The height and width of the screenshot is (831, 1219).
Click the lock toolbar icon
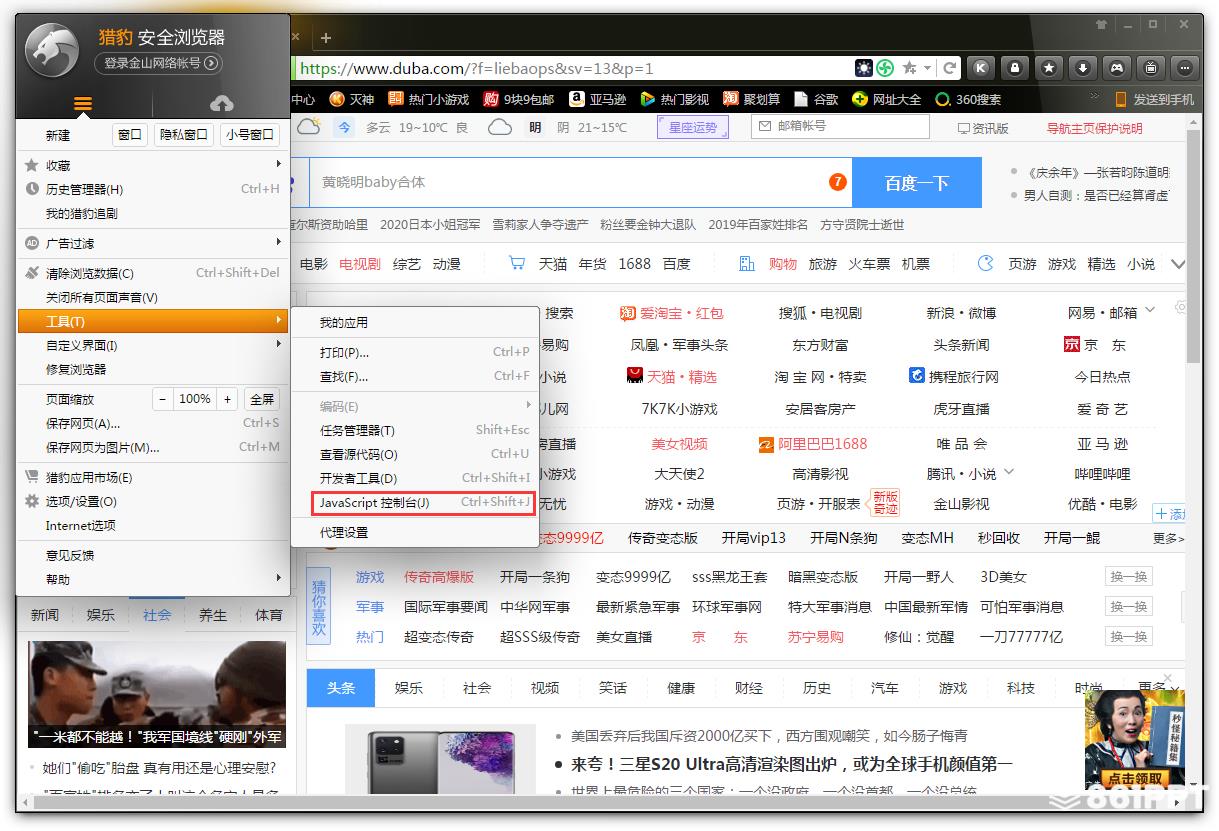click(1015, 68)
